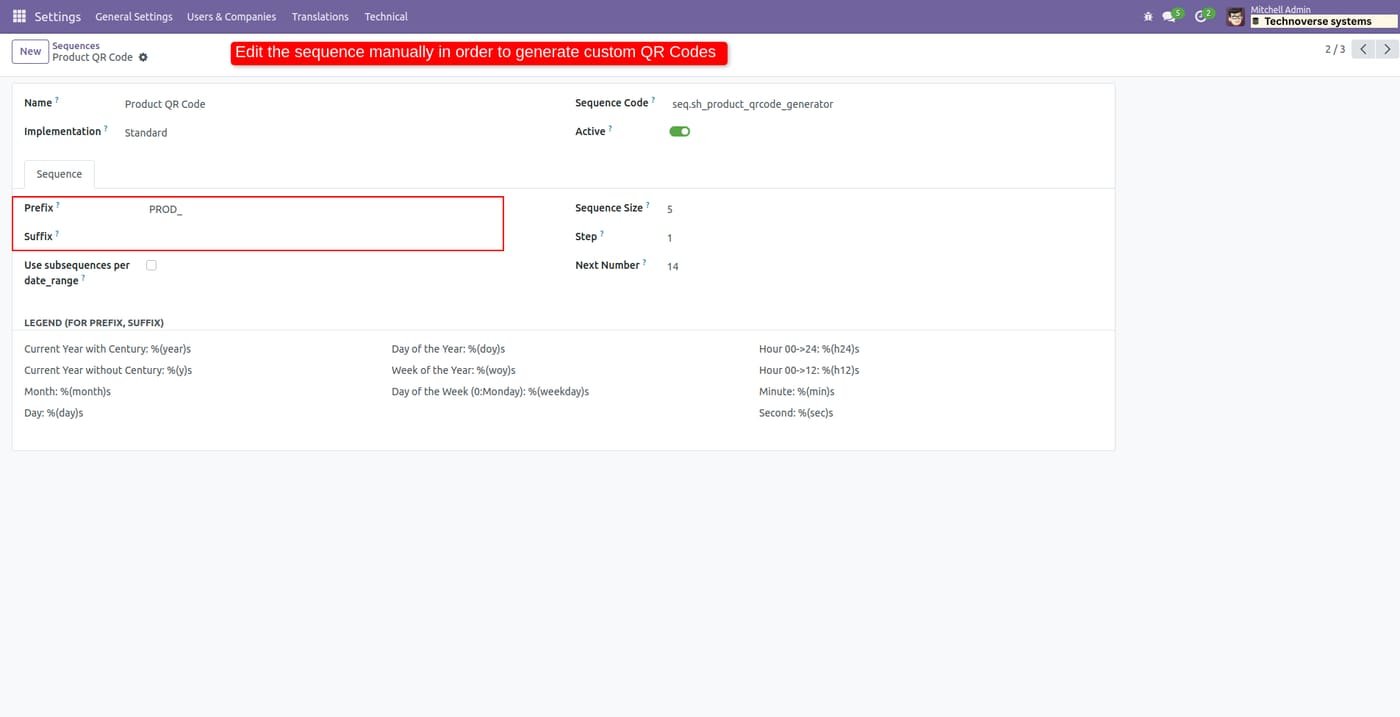Open the activities clock icon
This screenshot has width=1400, height=717.
tap(1201, 17)
